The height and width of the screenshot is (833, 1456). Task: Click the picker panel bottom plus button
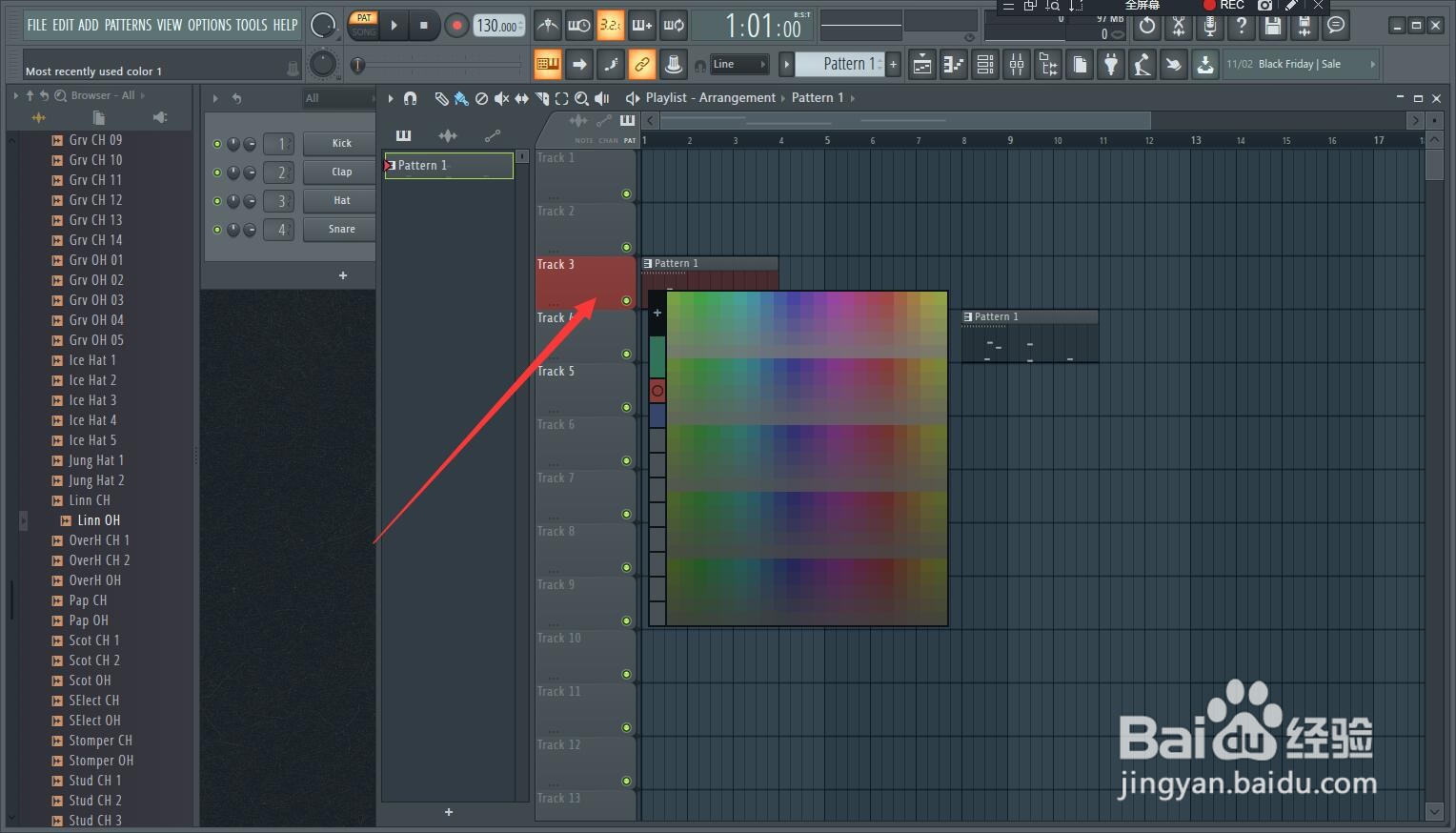click(449, 812)
